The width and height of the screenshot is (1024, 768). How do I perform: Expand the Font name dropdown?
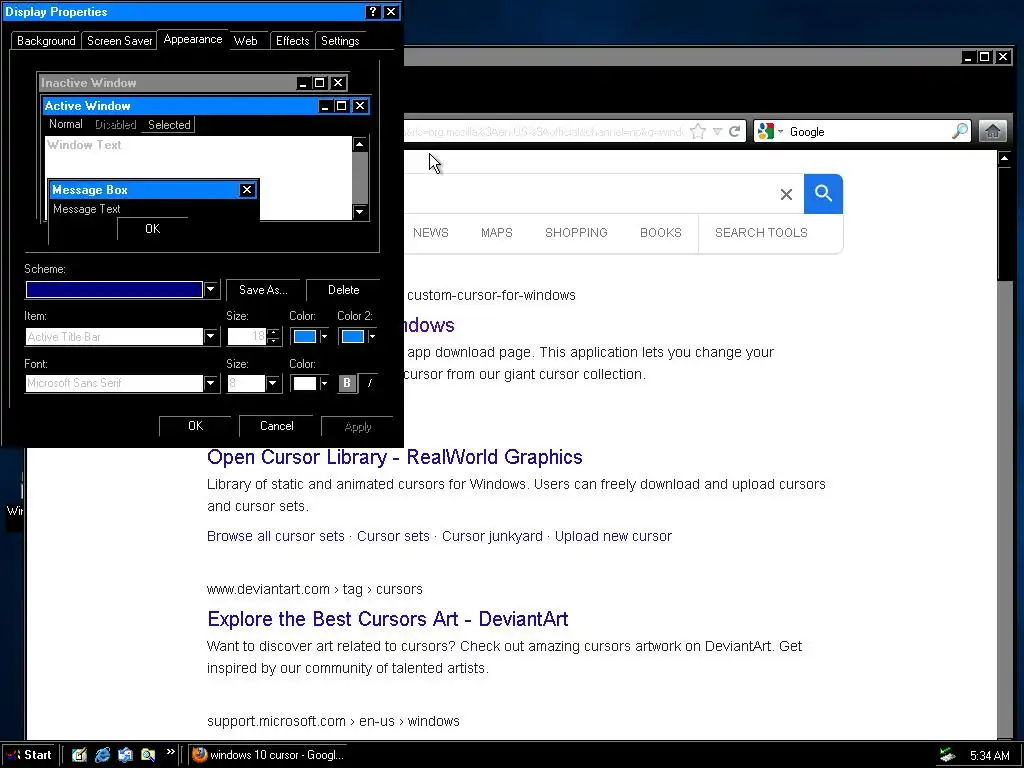click(x=210, y=383)
